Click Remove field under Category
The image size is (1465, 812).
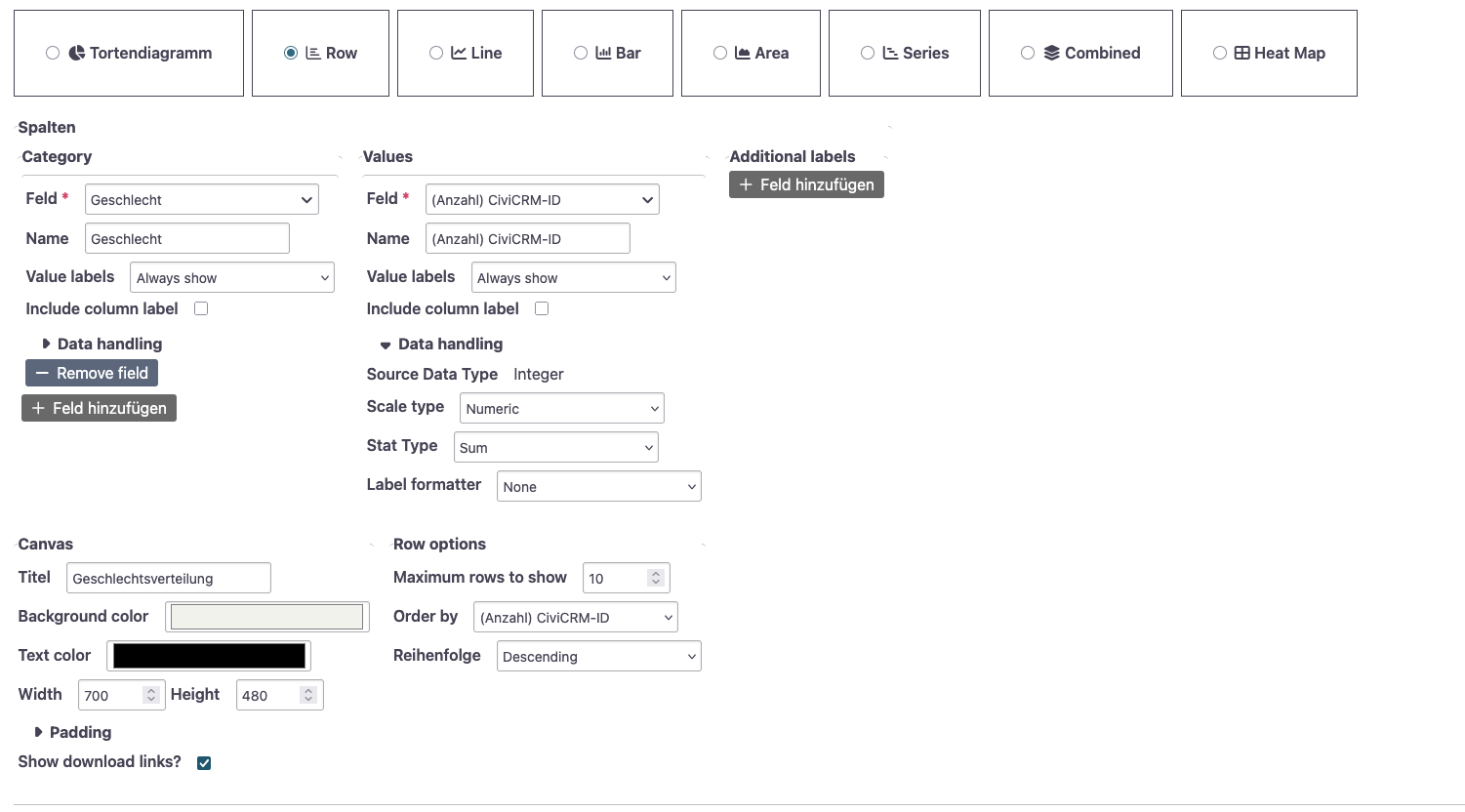click(x=92, y=373)
